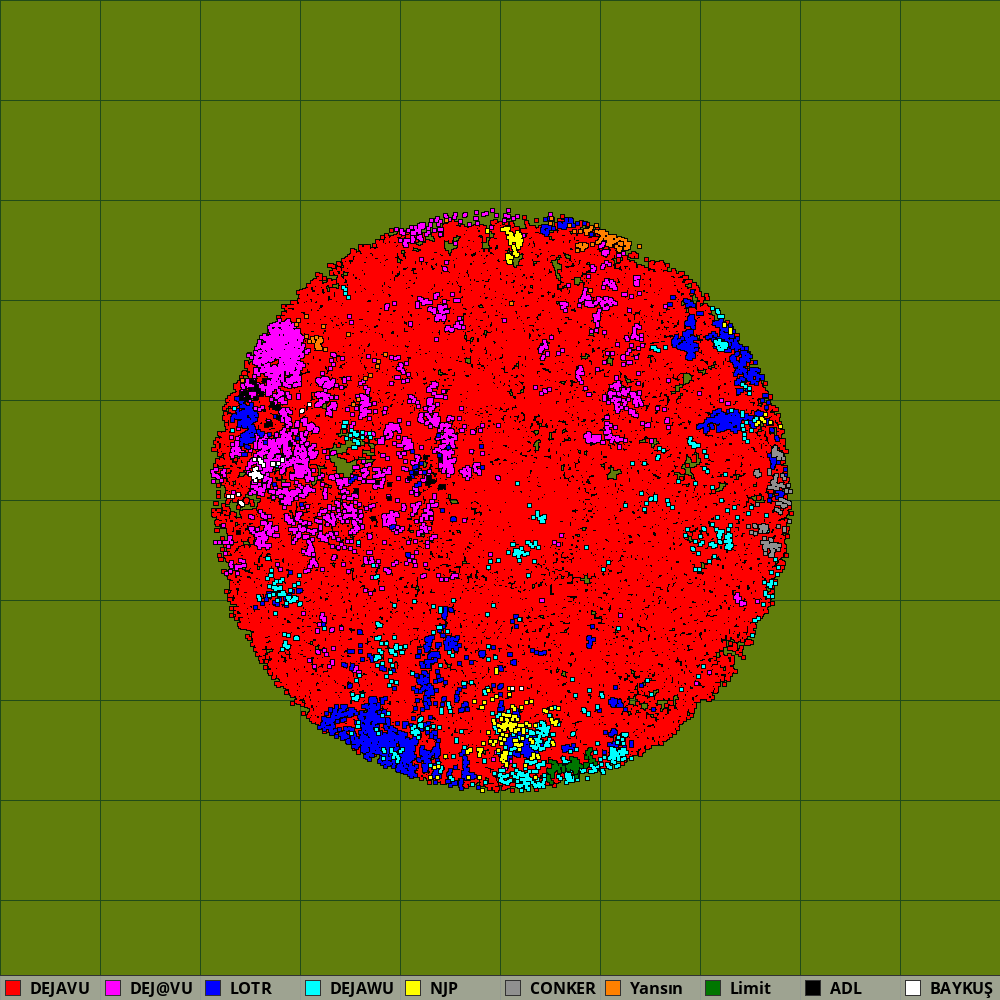Select the LOTR legend label

251,989
